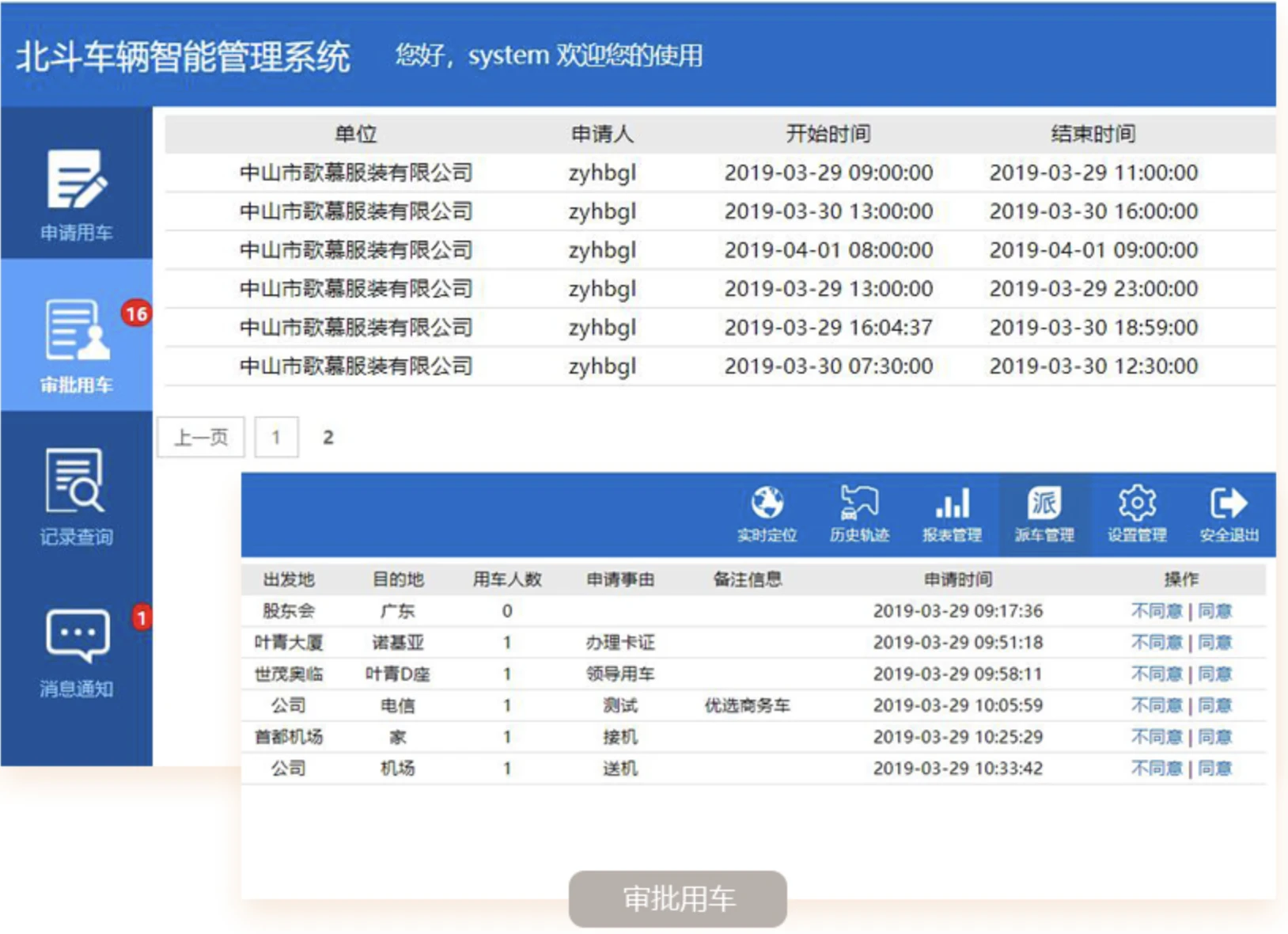Click the 接机 reason cell
The width and height of the screenshot is (1288, 934).
click(x=620, y=737)
